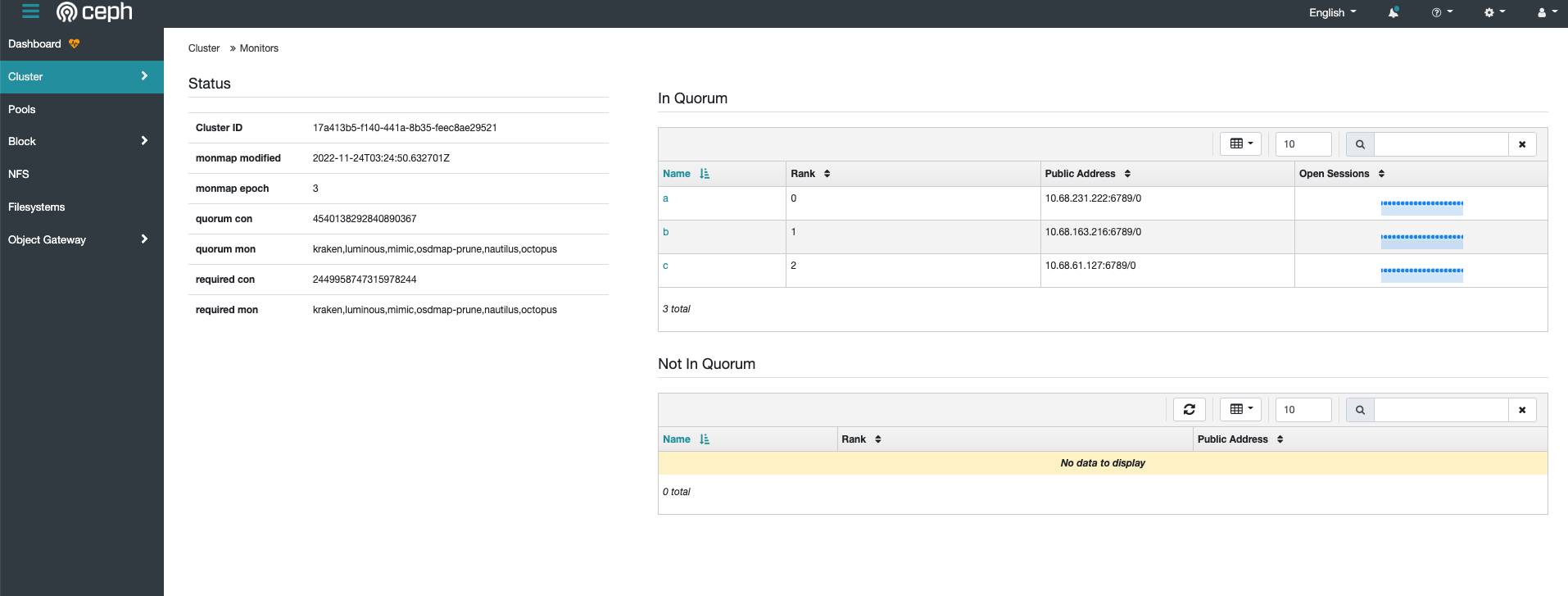Edit Not In Quorum page size field
This screenshot has width=1568, height=596.
tap(1303, 410)
